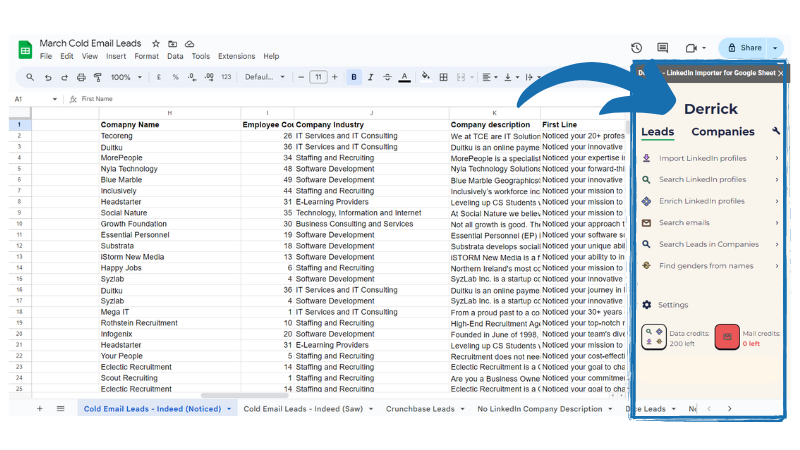800x450 pixels.
Task: Activate the paint format tool
Action: pyautogui.click(x=97, y=78)
